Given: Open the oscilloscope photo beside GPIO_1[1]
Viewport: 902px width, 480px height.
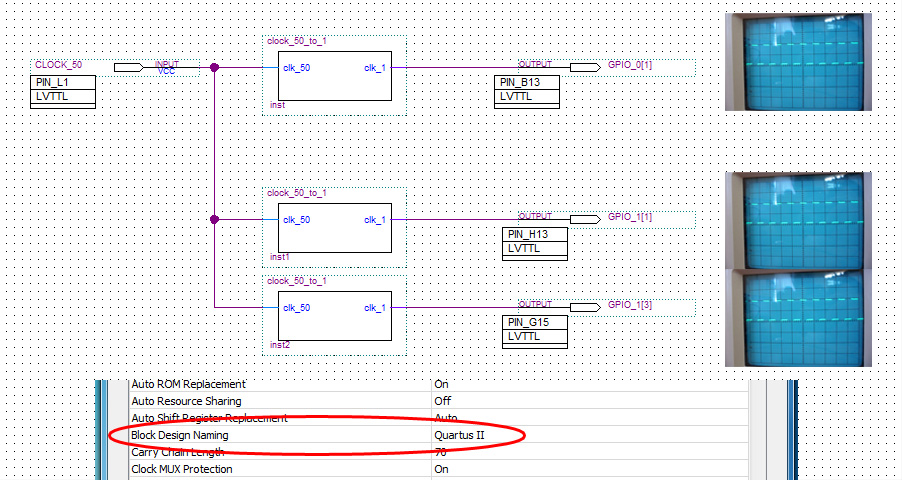Looking at the screenshot, I should [x=798, y=220].
